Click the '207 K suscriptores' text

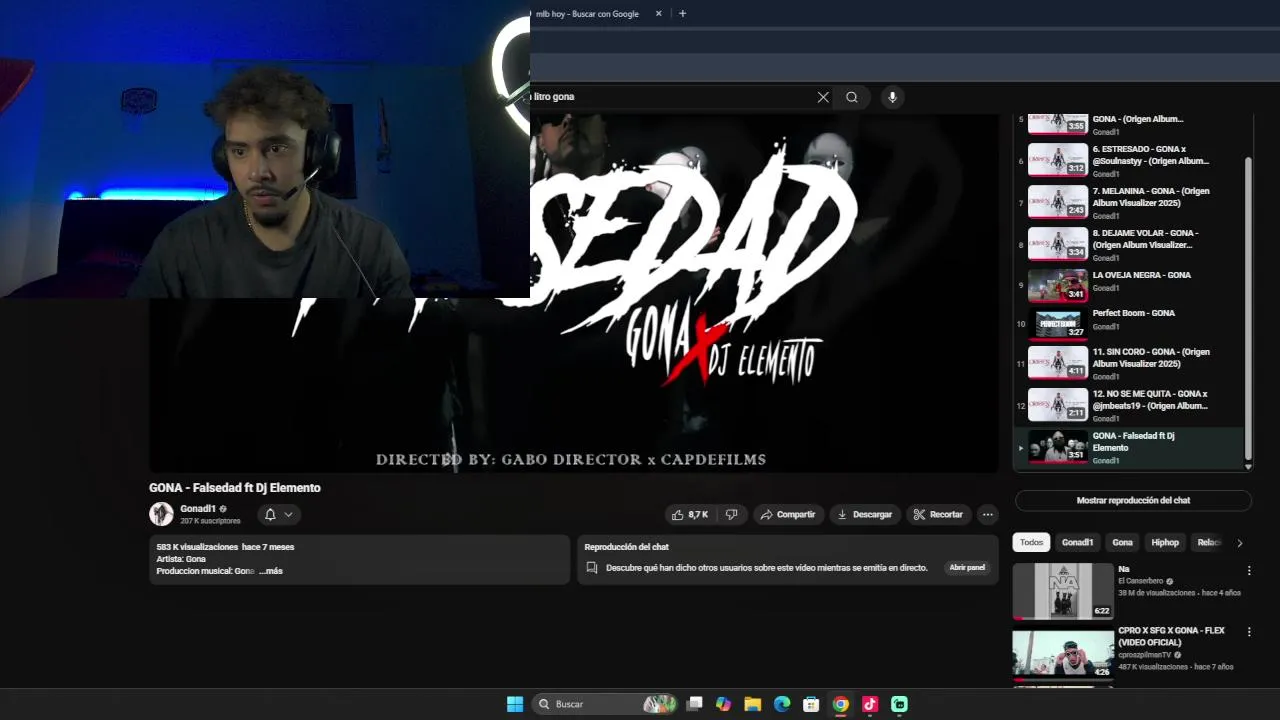(210, 521)
